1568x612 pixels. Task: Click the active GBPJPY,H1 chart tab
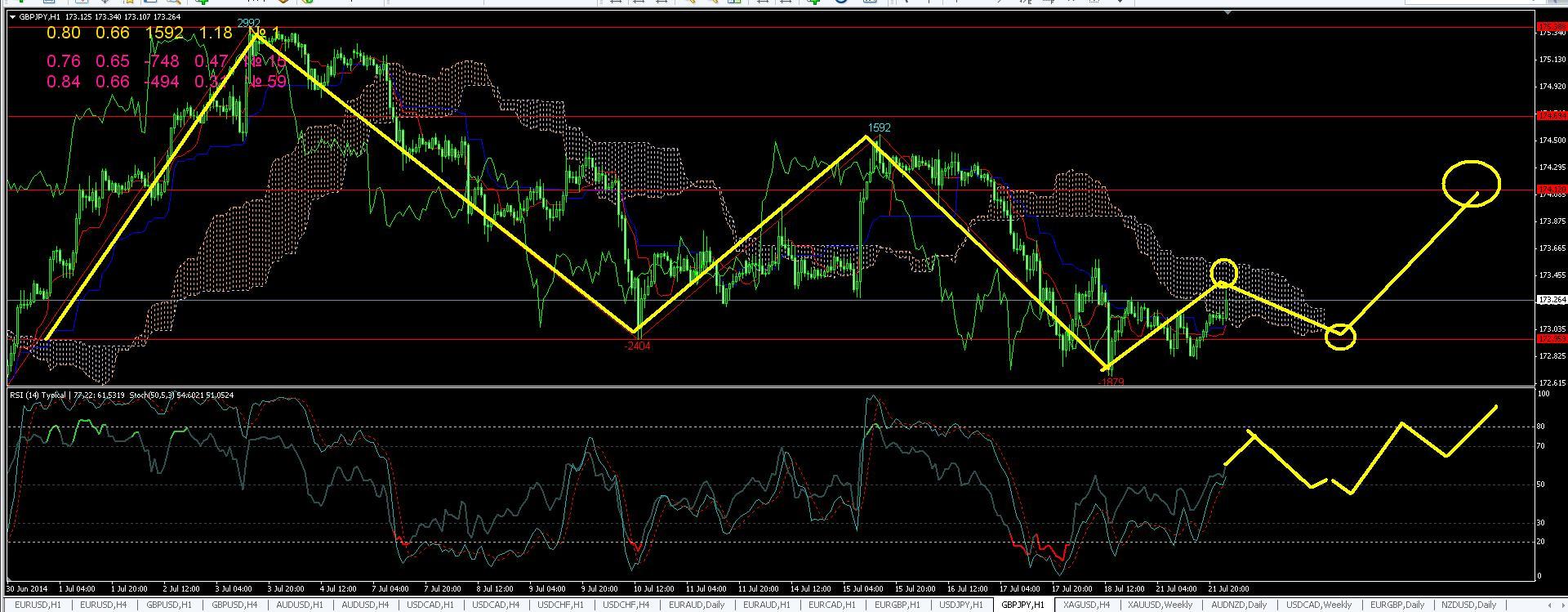tap(1022, 605)
